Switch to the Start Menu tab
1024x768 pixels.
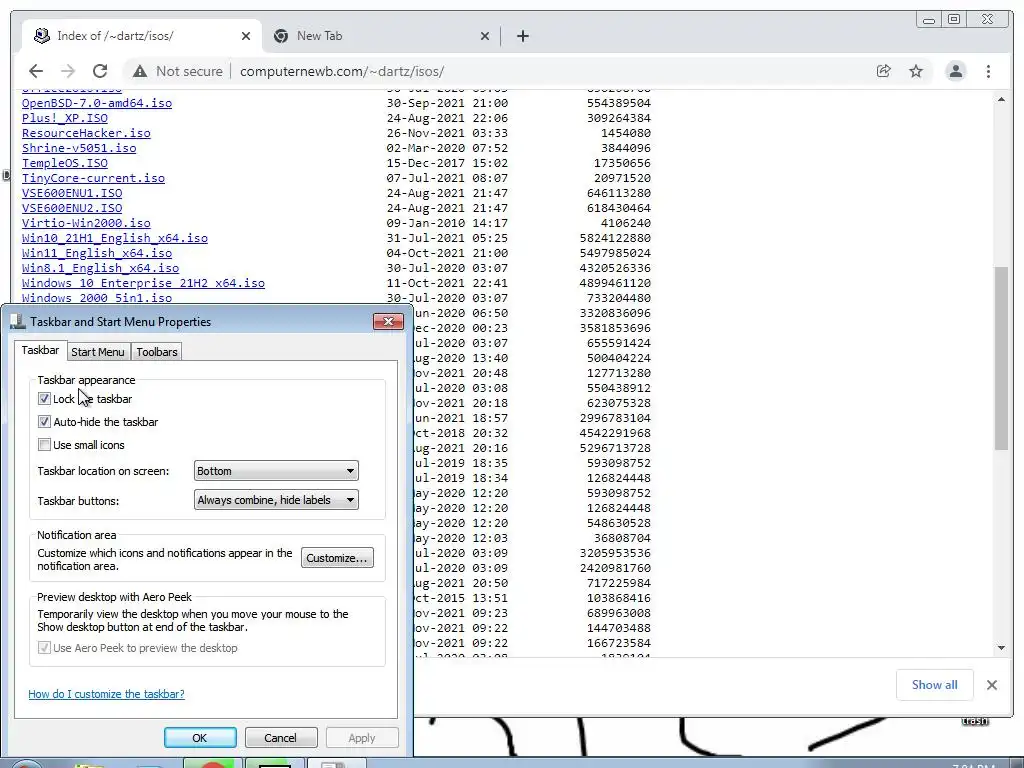click(x=97, y=352)
